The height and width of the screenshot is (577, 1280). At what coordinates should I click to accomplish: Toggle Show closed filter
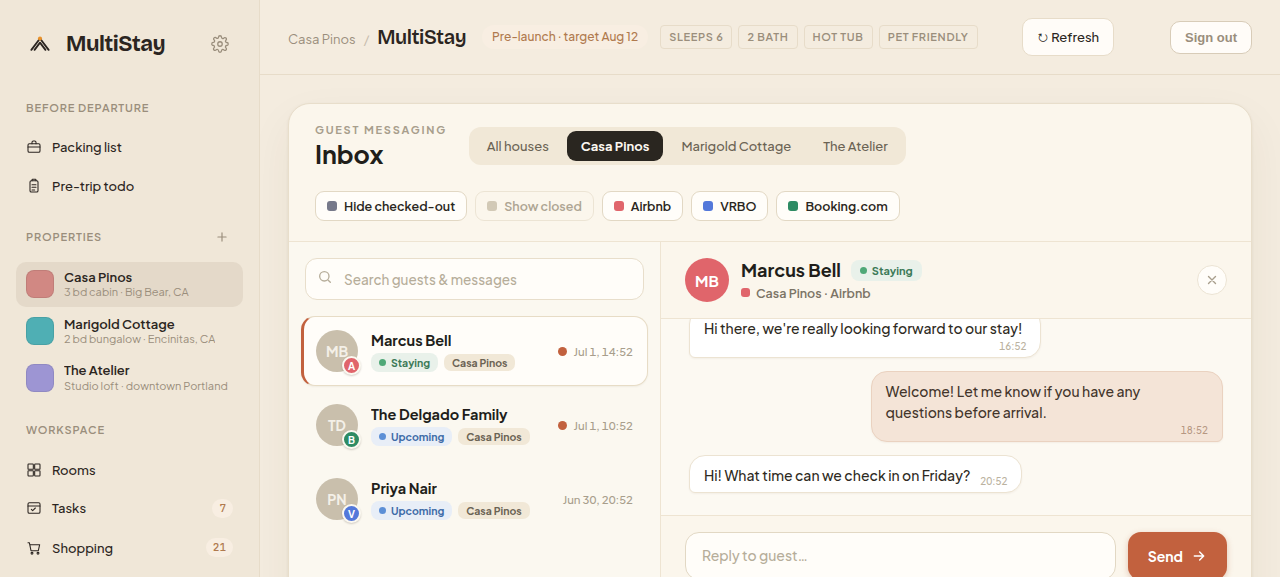click(x=534, y=206)
